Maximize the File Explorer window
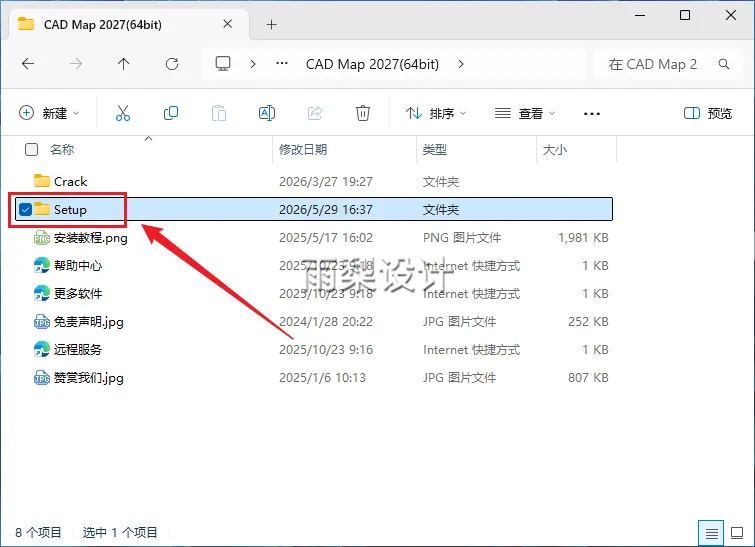The image size is (755, 547). pyautogui.click(x=685, y=15)
